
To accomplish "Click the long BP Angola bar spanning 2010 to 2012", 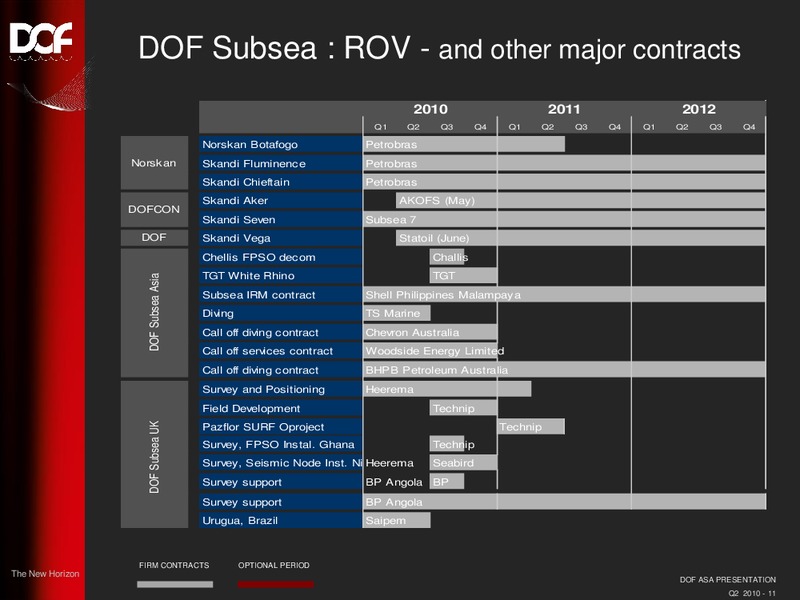I will click(x=564, y=502).
